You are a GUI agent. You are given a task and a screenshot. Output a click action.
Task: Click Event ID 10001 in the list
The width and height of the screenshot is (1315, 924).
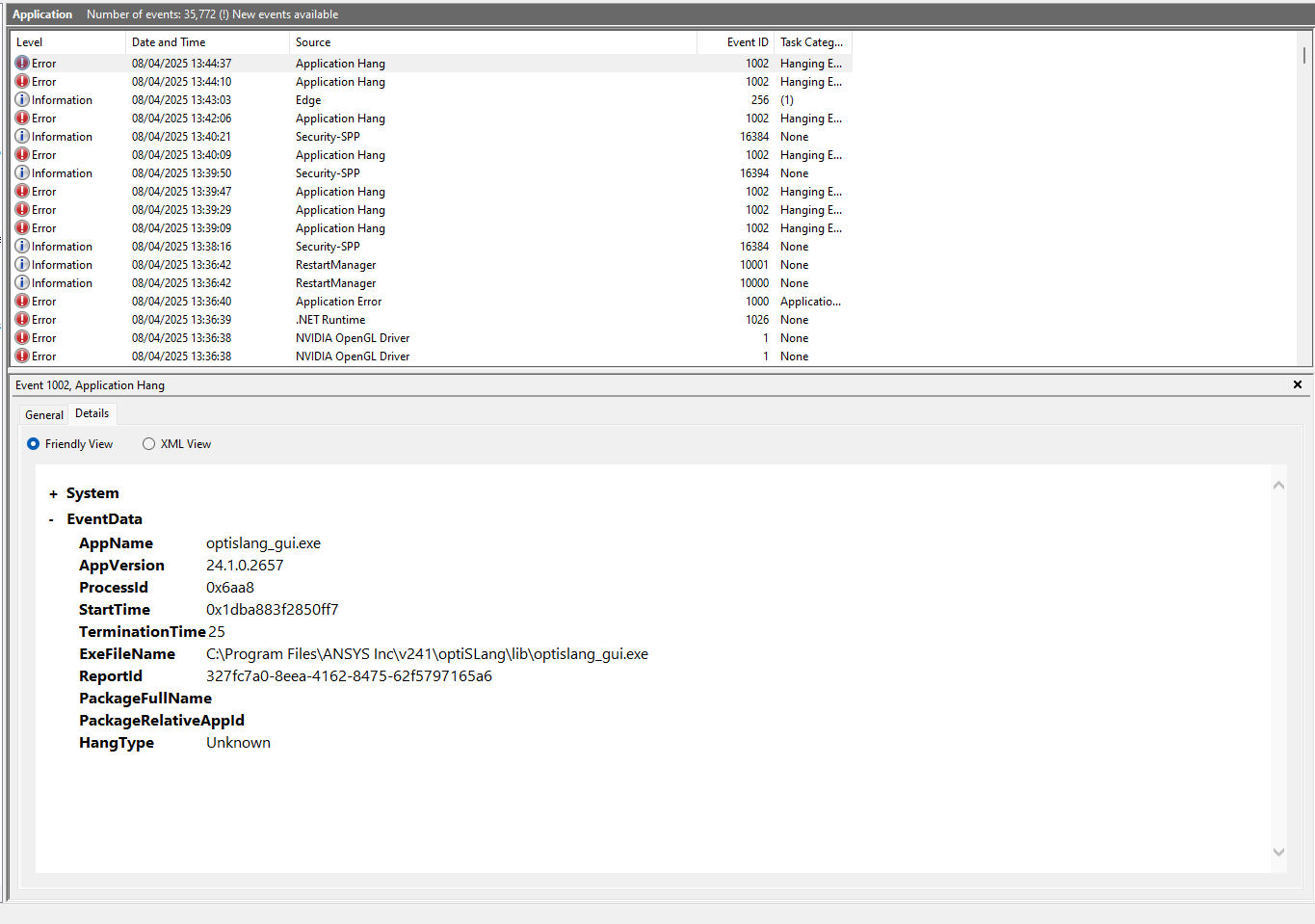click(754, 265)
